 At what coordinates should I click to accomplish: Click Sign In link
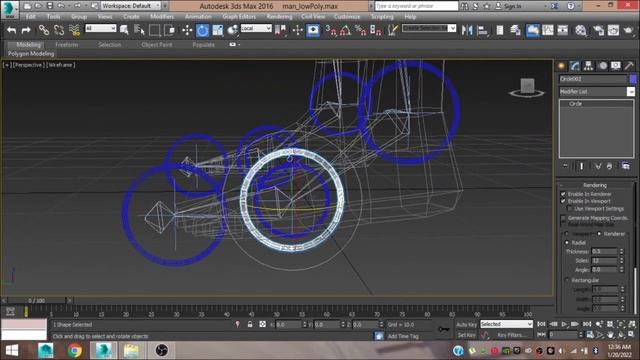click(x=512, y=6)
